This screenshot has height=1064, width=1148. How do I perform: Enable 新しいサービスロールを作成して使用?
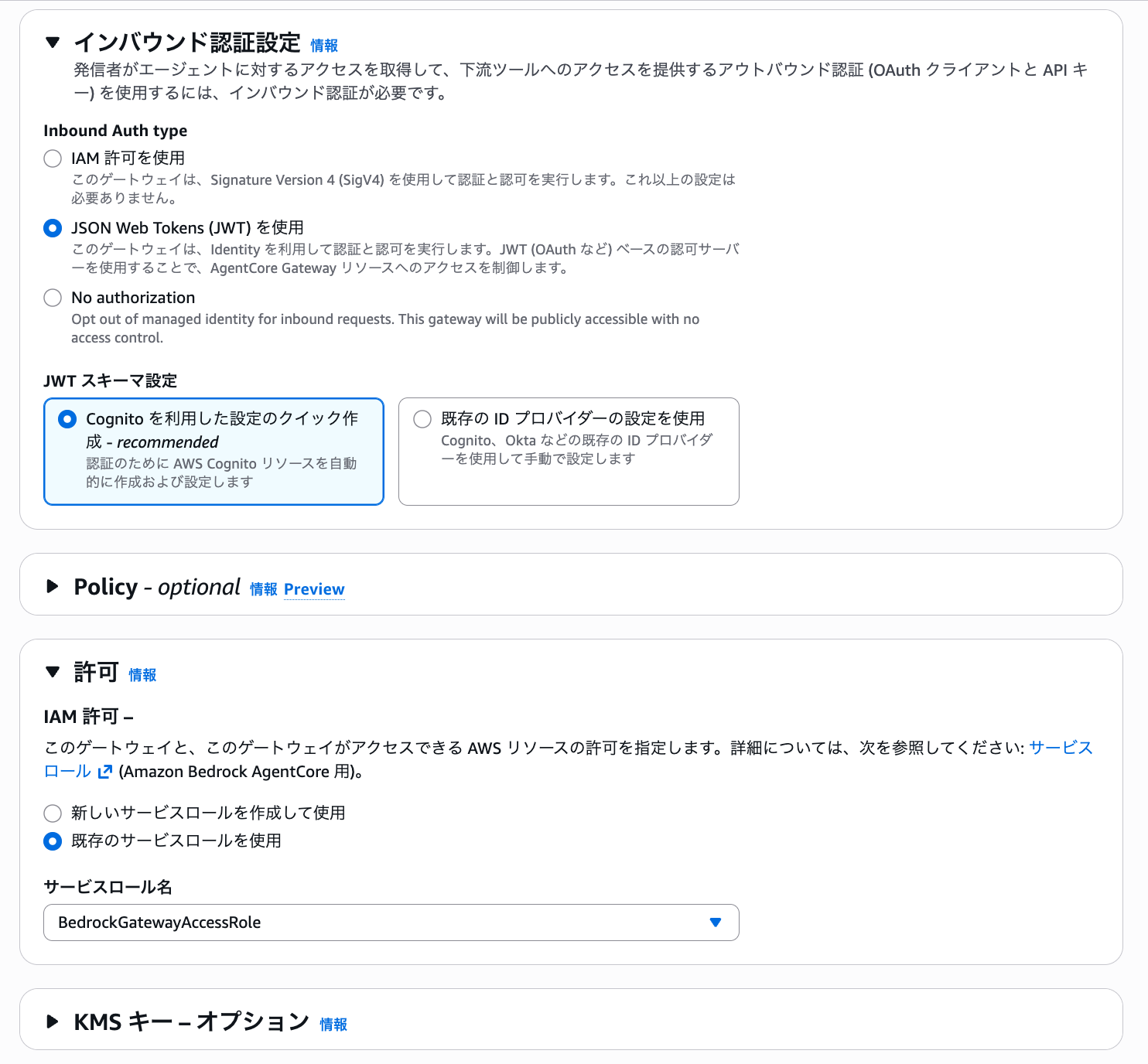click(x=53, y=813)
